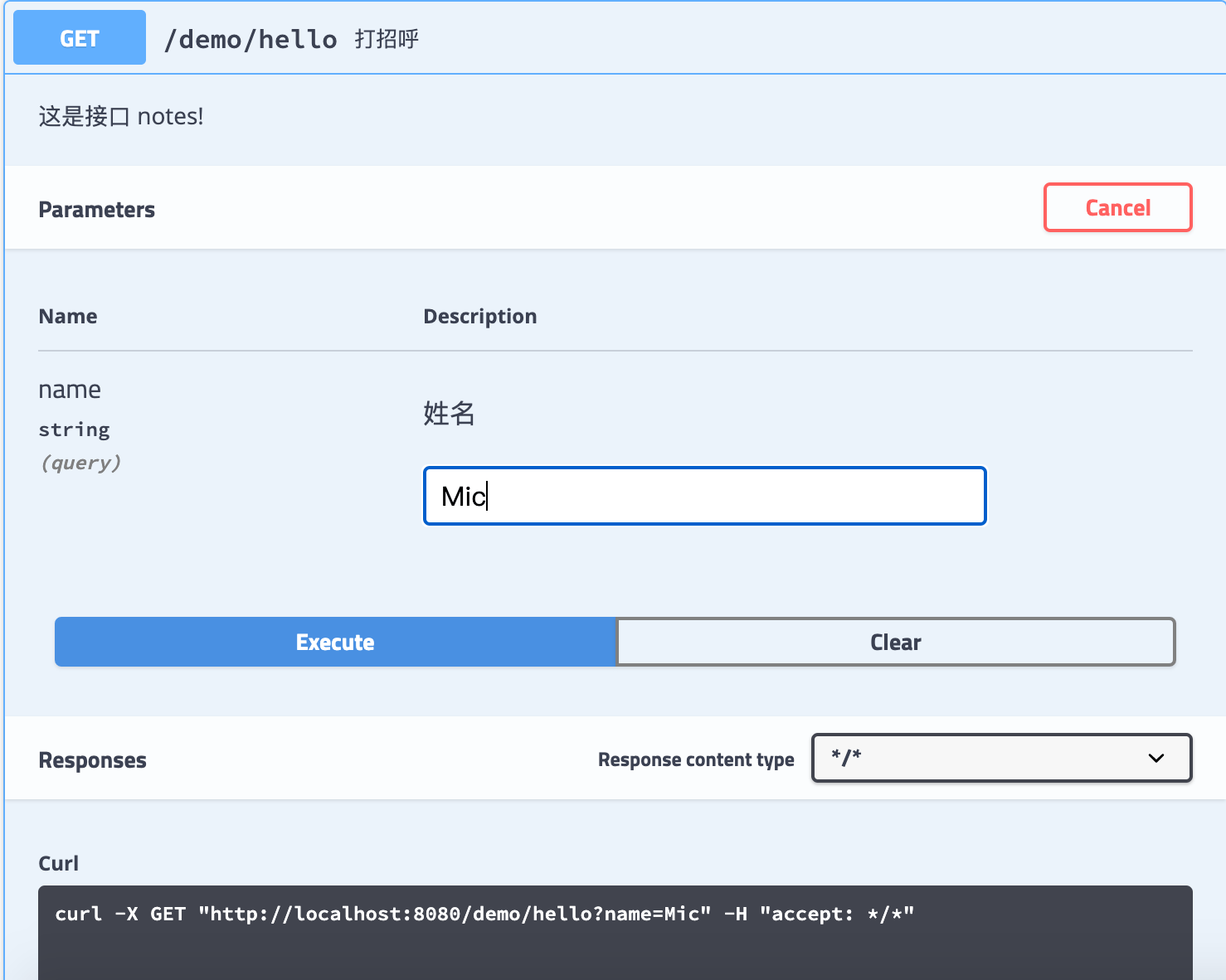Screen dimensions: 1226x980
Task: Collapse the /demo/hello endpoint path
Action: (x=251, y=39)
